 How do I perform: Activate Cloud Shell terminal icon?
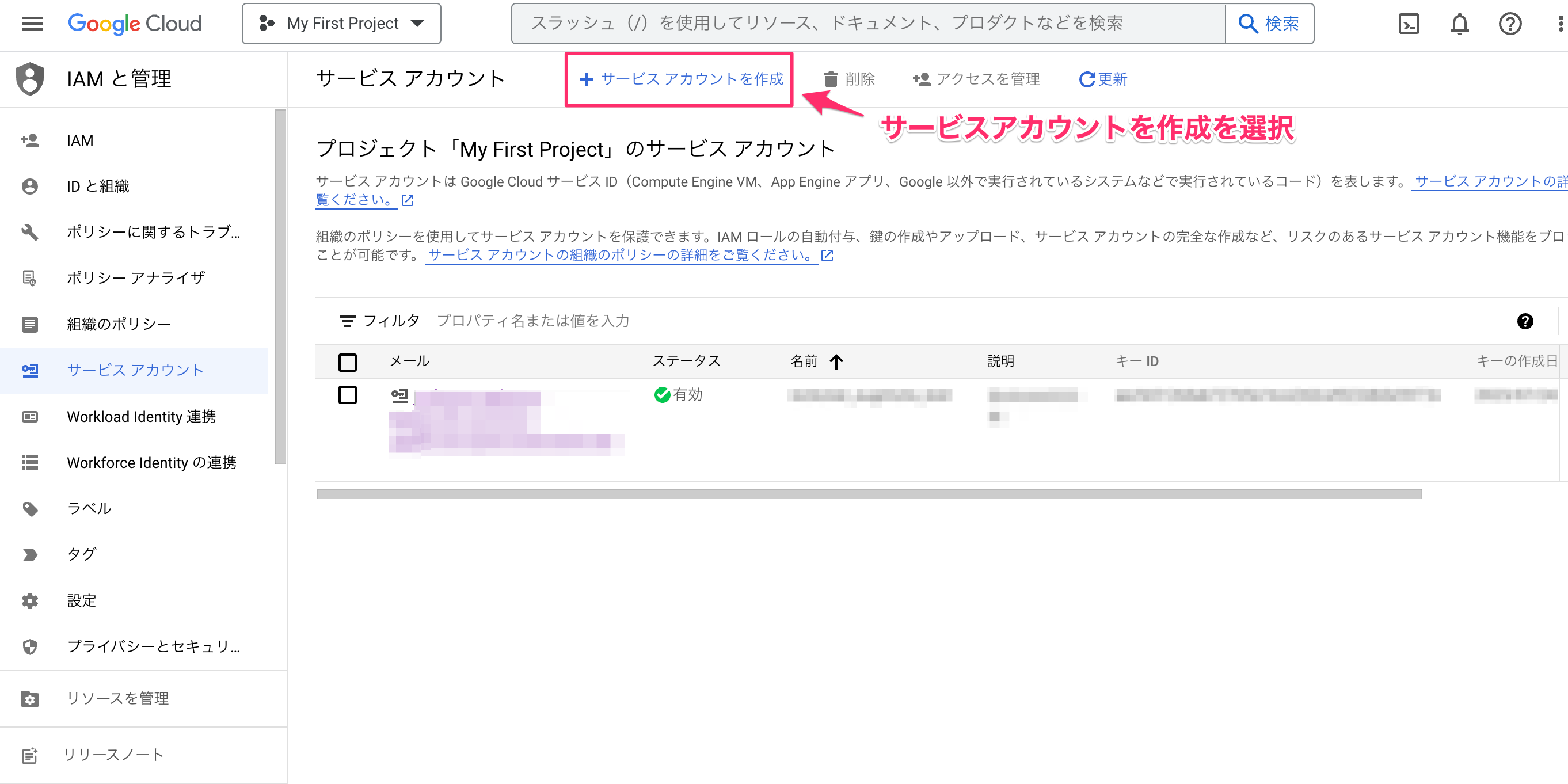1409,23
